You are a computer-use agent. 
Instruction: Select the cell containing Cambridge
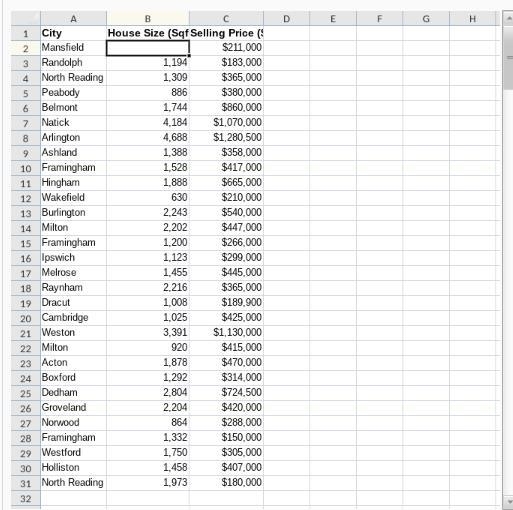pos(73,317)
